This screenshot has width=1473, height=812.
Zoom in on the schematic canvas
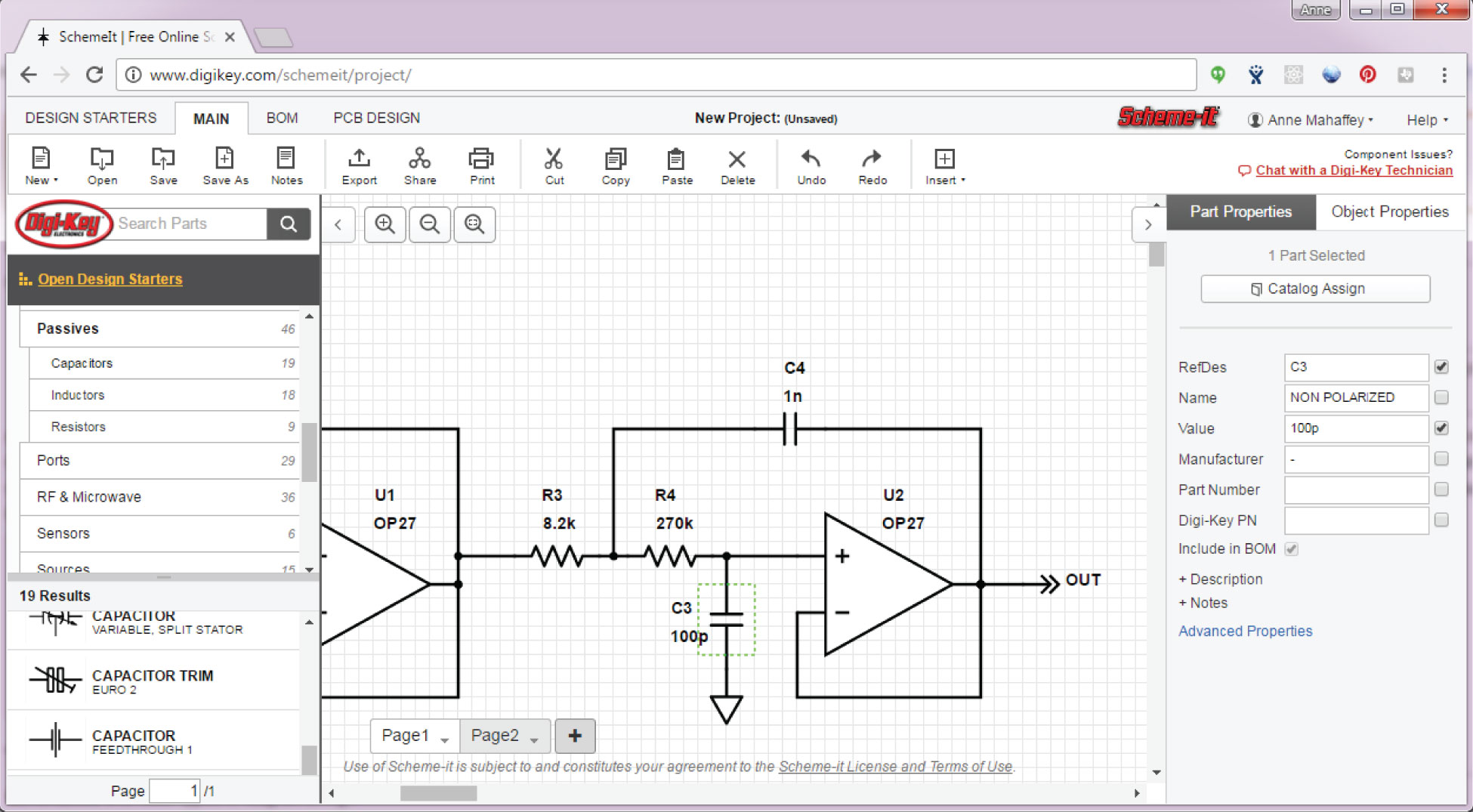tap(384, 224)
